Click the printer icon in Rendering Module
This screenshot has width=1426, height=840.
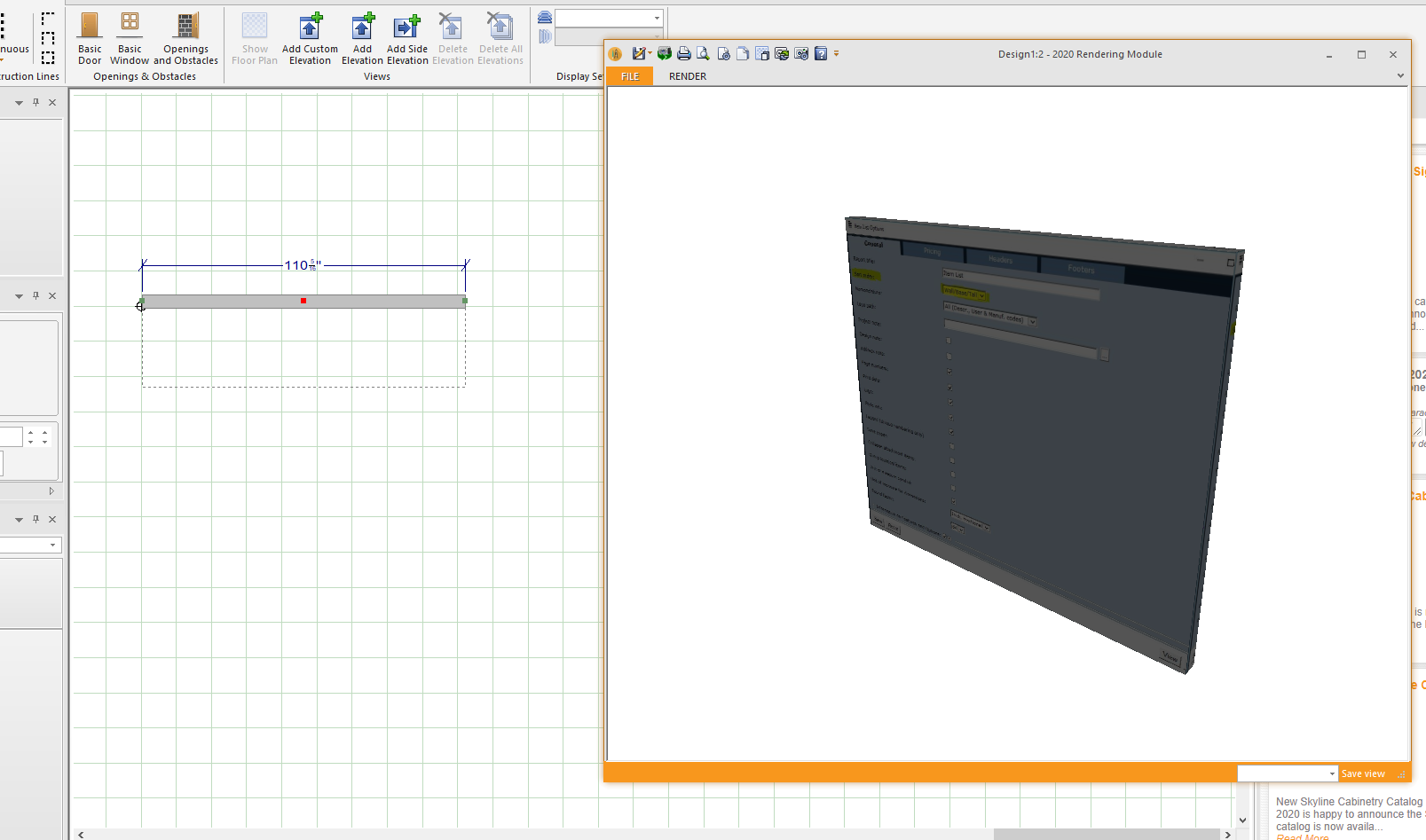[x=684, y=54]
